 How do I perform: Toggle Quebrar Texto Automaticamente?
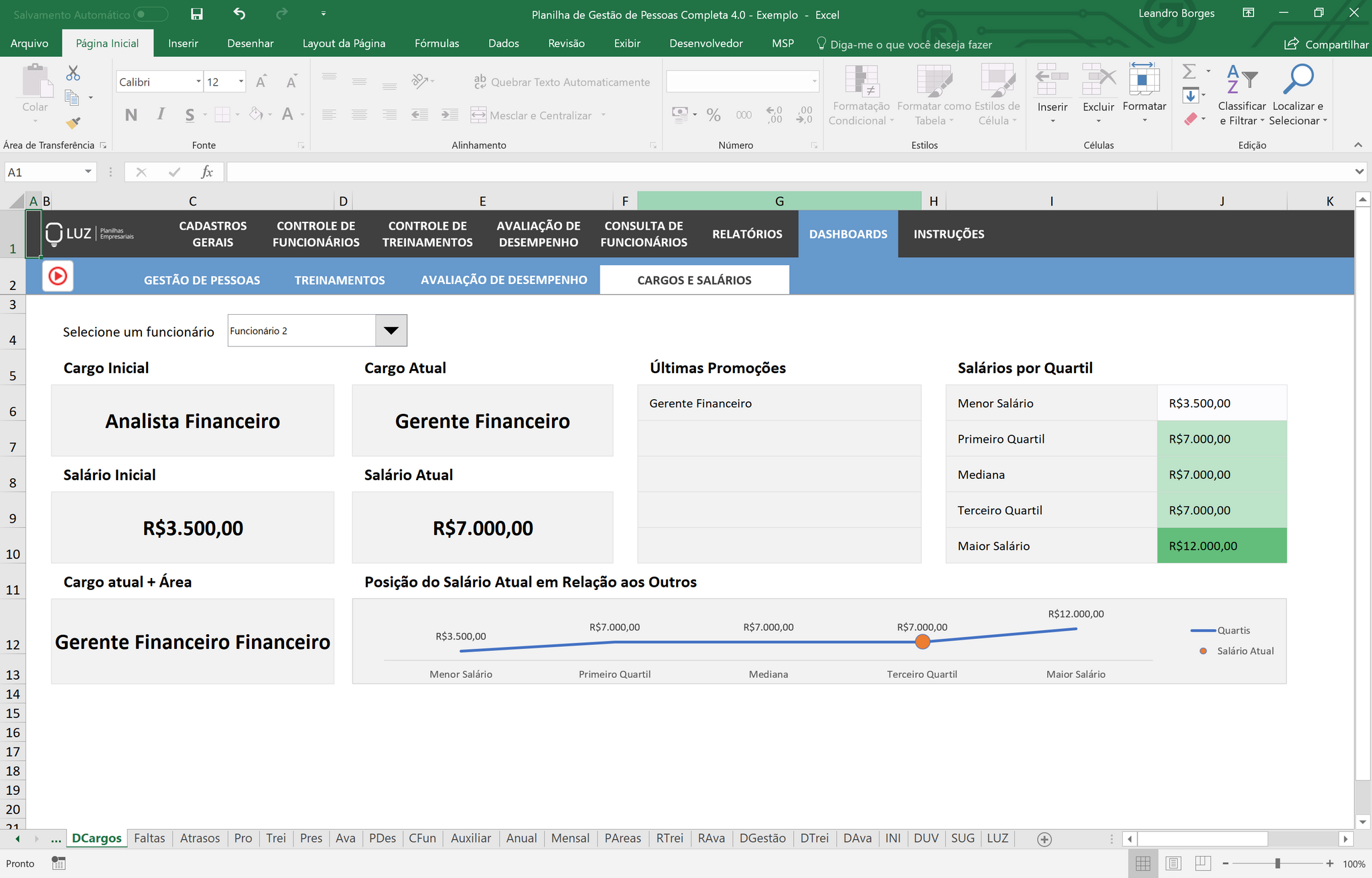(x=561, y=82)
